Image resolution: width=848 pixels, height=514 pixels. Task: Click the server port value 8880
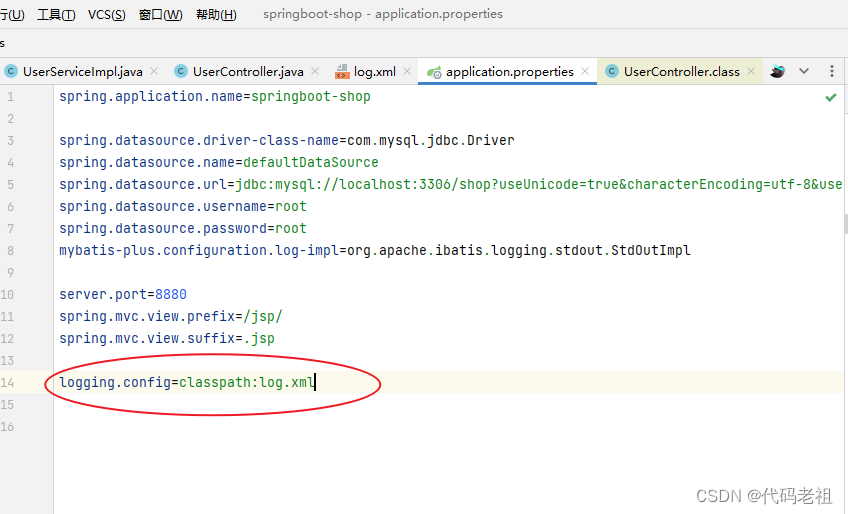171,294
